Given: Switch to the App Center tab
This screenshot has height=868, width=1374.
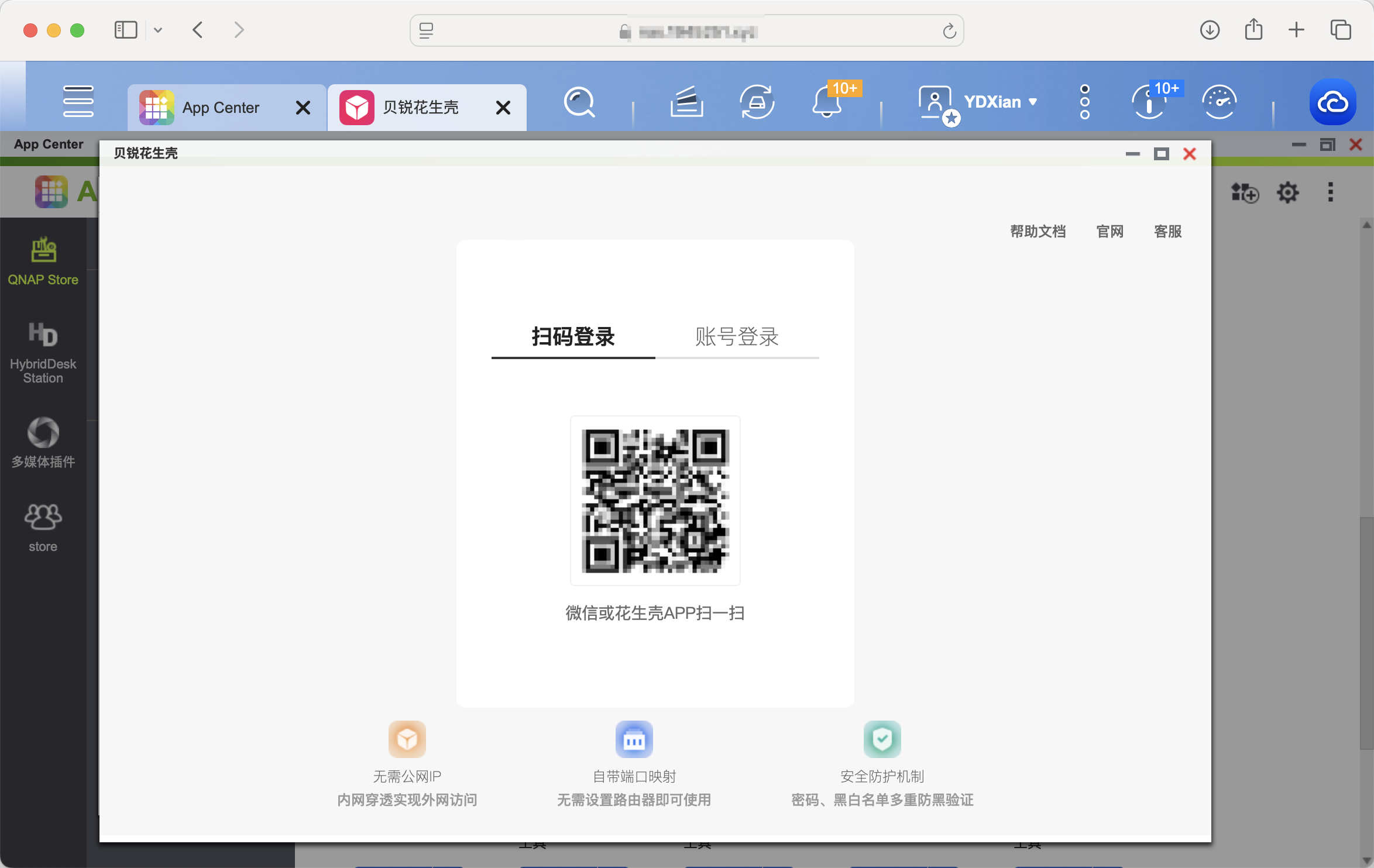Looking at the screenshot, I should tap(226, 108).
